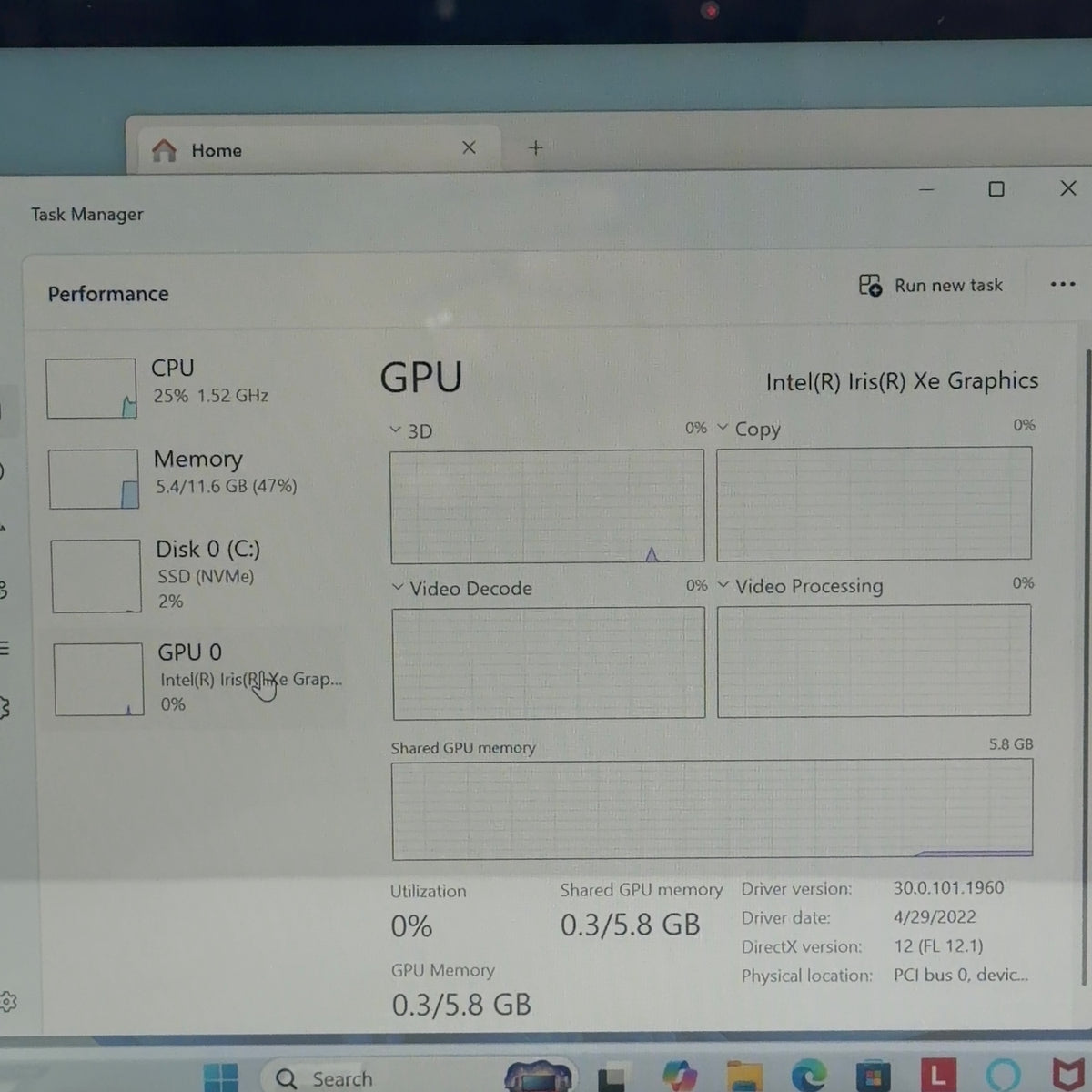Screen dimensions: 1092x1092
Task: Open the Task View taskbar icon
Action: (611, 1078)
